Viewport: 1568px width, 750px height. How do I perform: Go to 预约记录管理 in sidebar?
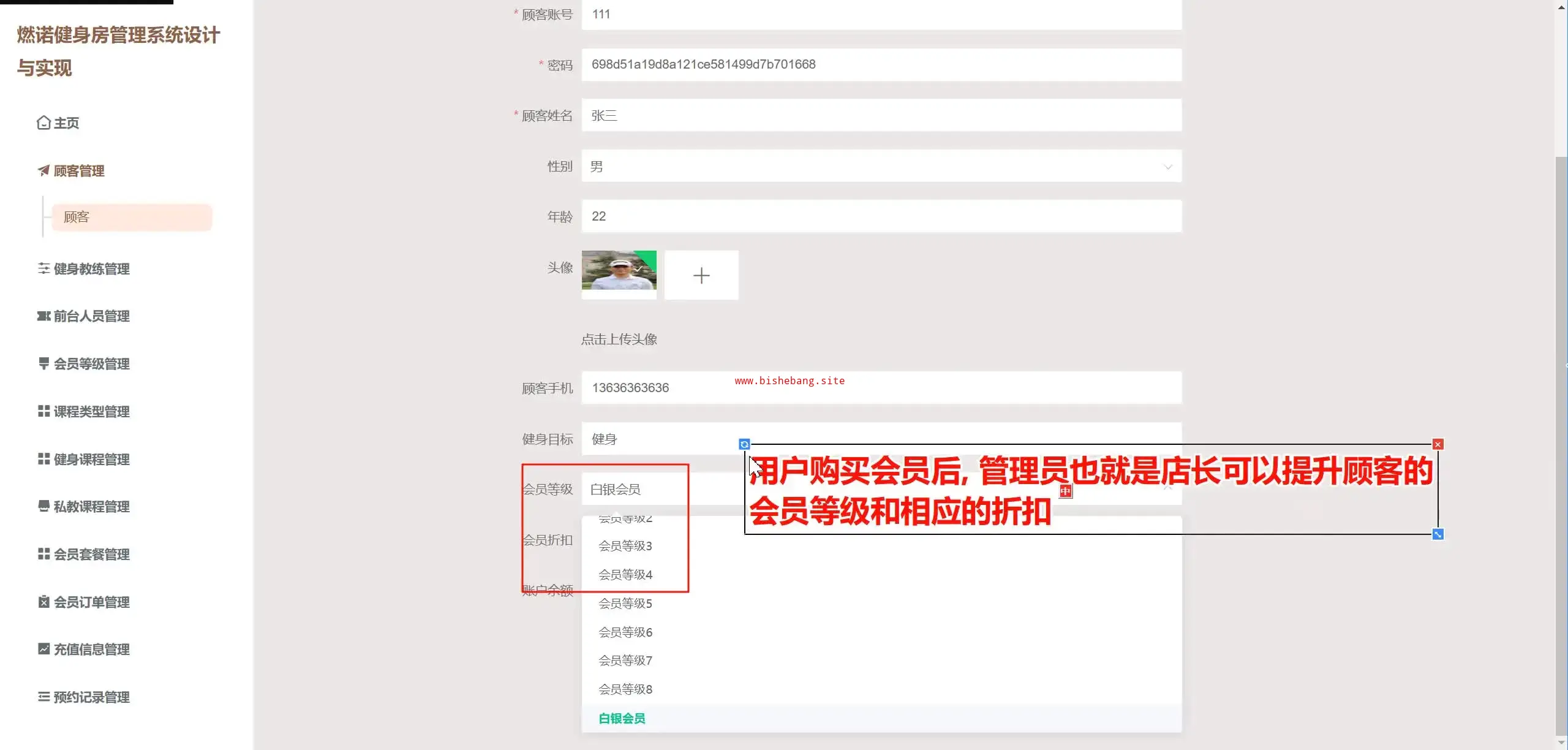(x=91, y=697)
